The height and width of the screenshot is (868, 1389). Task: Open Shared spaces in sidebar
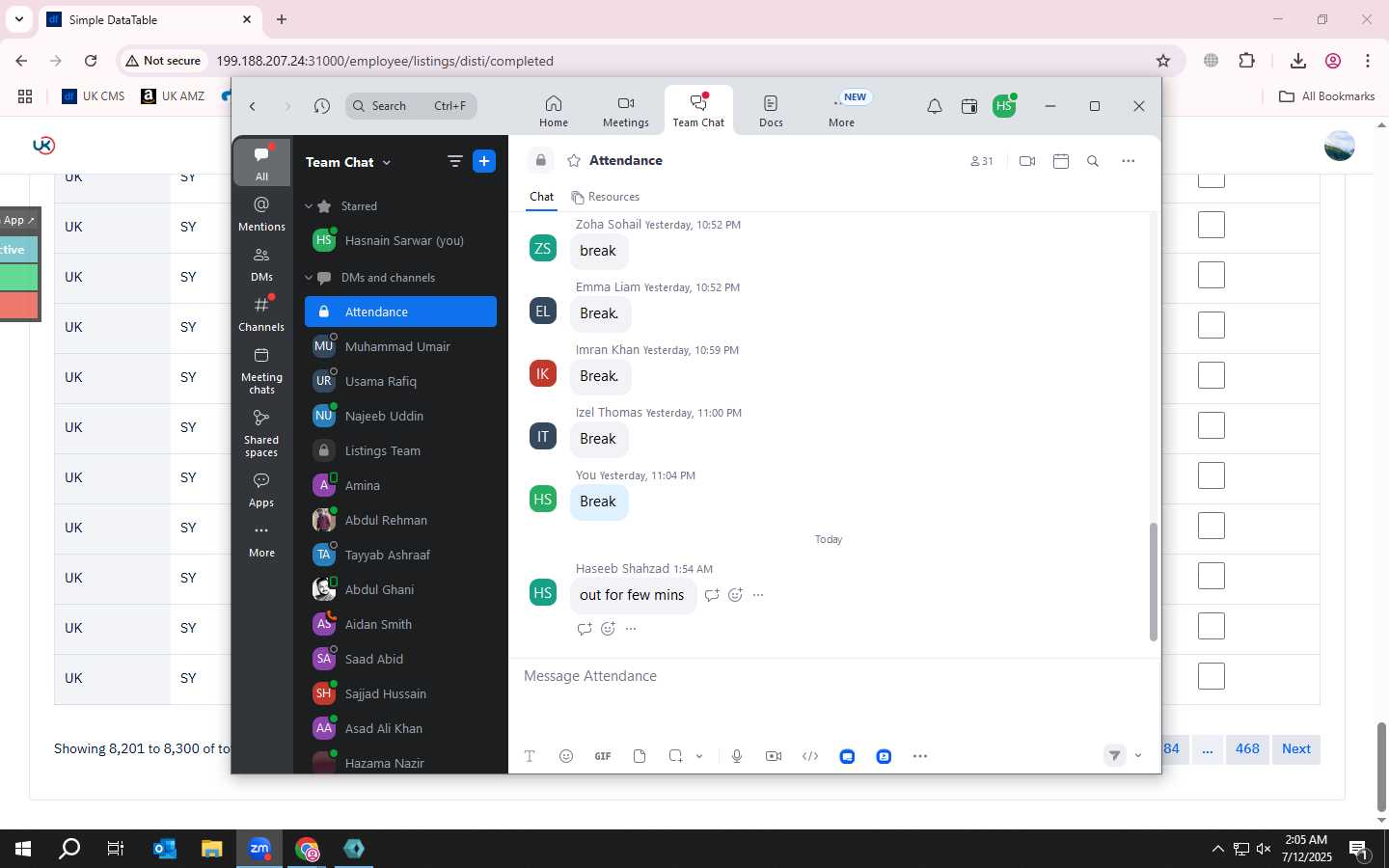(261, 433)
